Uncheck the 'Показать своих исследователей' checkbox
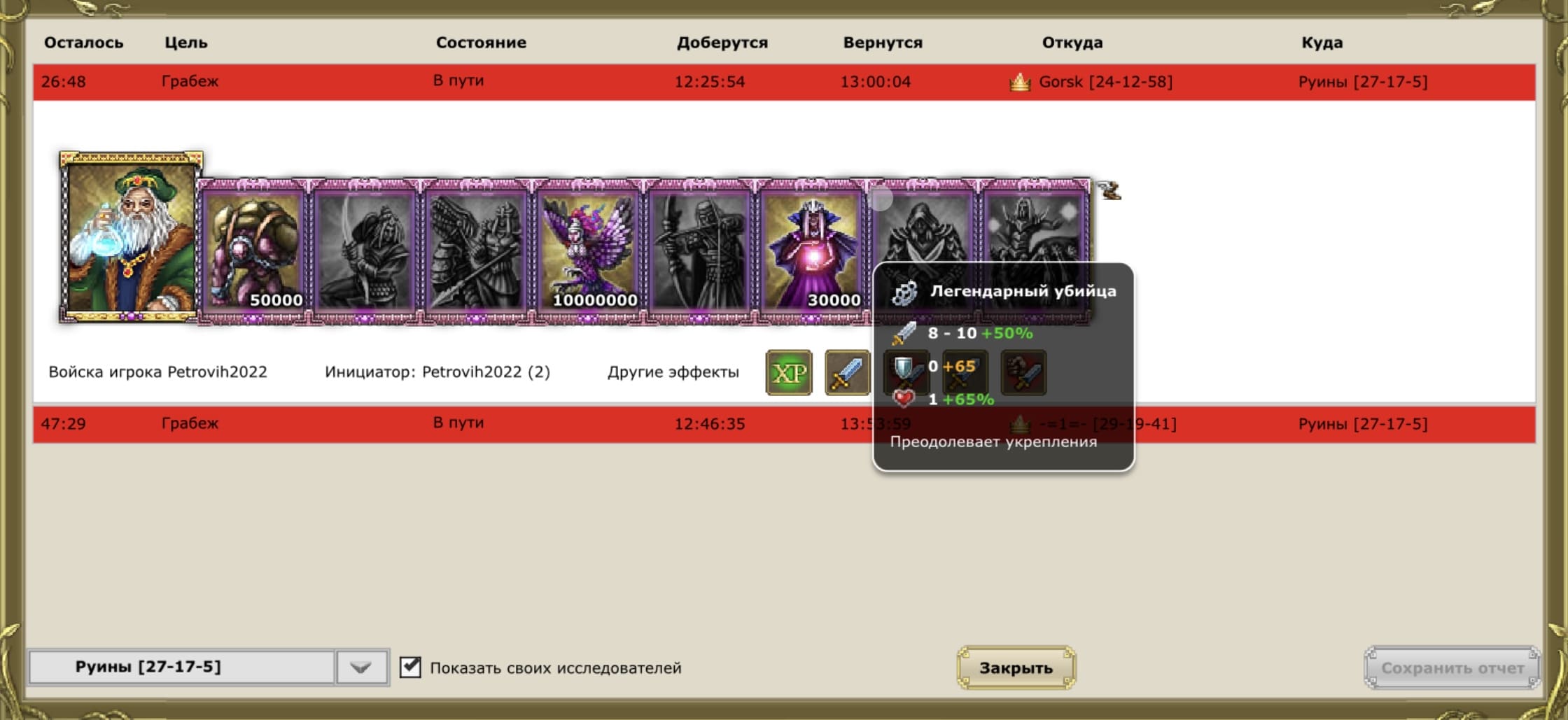1568x720 pixels. click(x=411, y=667)
